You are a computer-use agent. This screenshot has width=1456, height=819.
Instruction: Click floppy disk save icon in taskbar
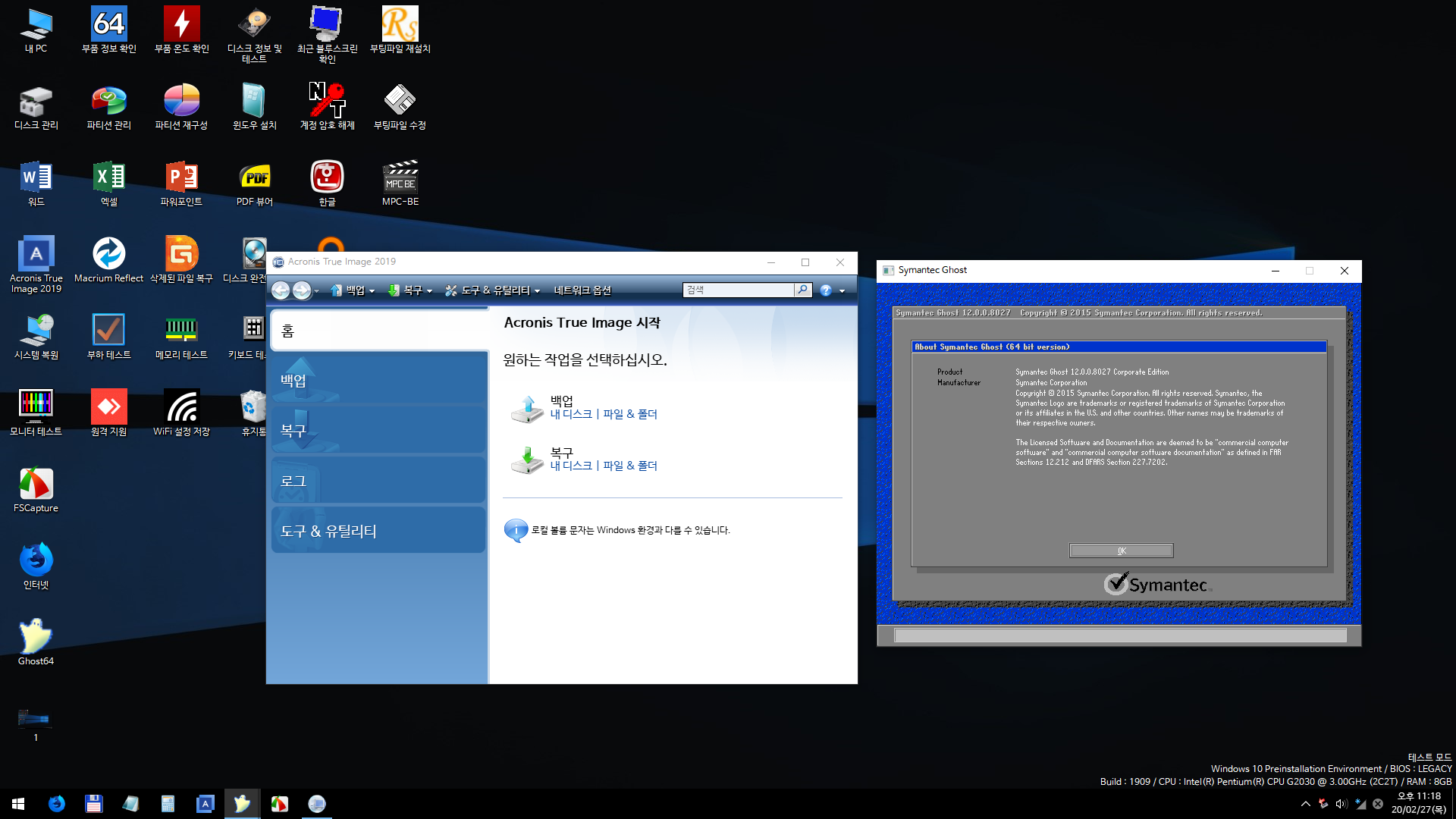pyautogui.click(x=93, y=804)
